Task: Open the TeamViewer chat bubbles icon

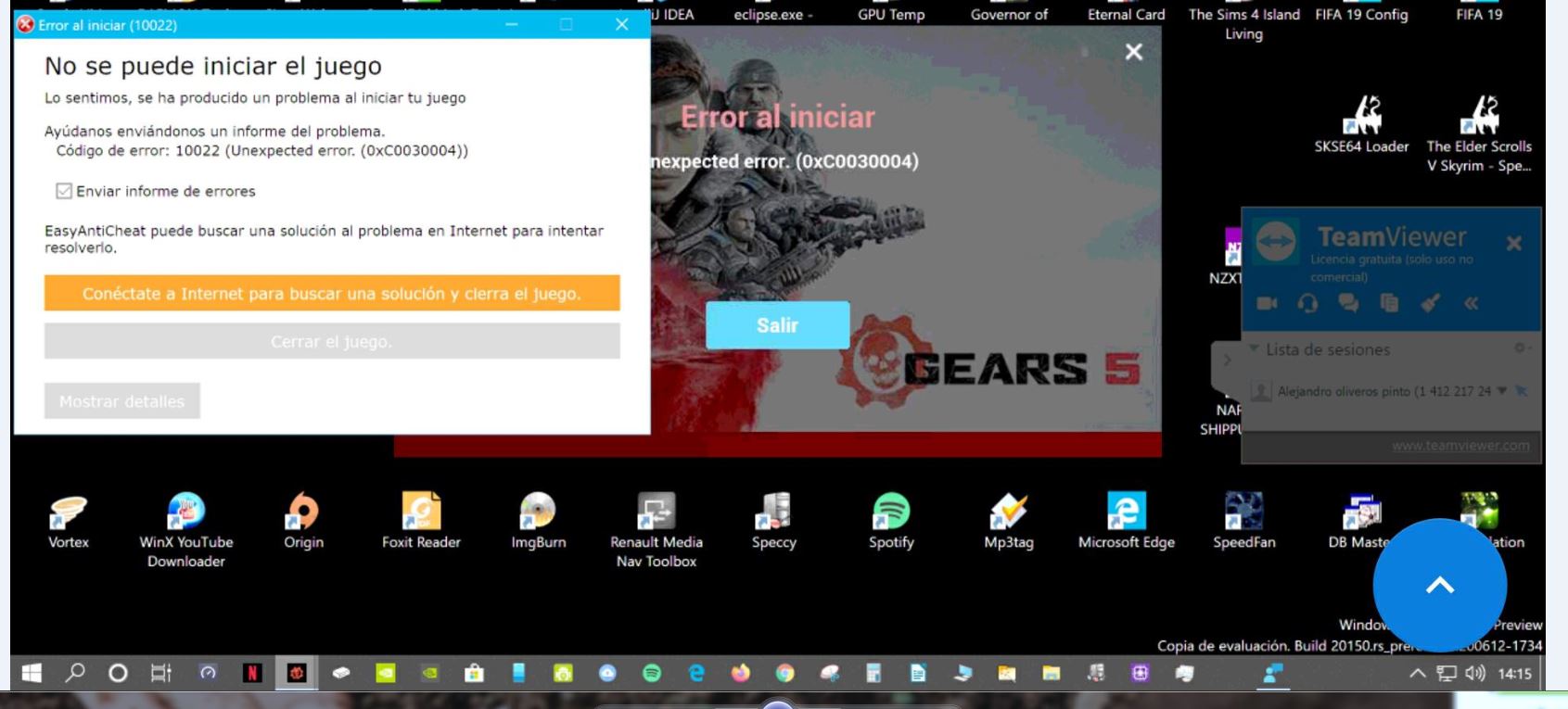Action: pos(1348,303)
